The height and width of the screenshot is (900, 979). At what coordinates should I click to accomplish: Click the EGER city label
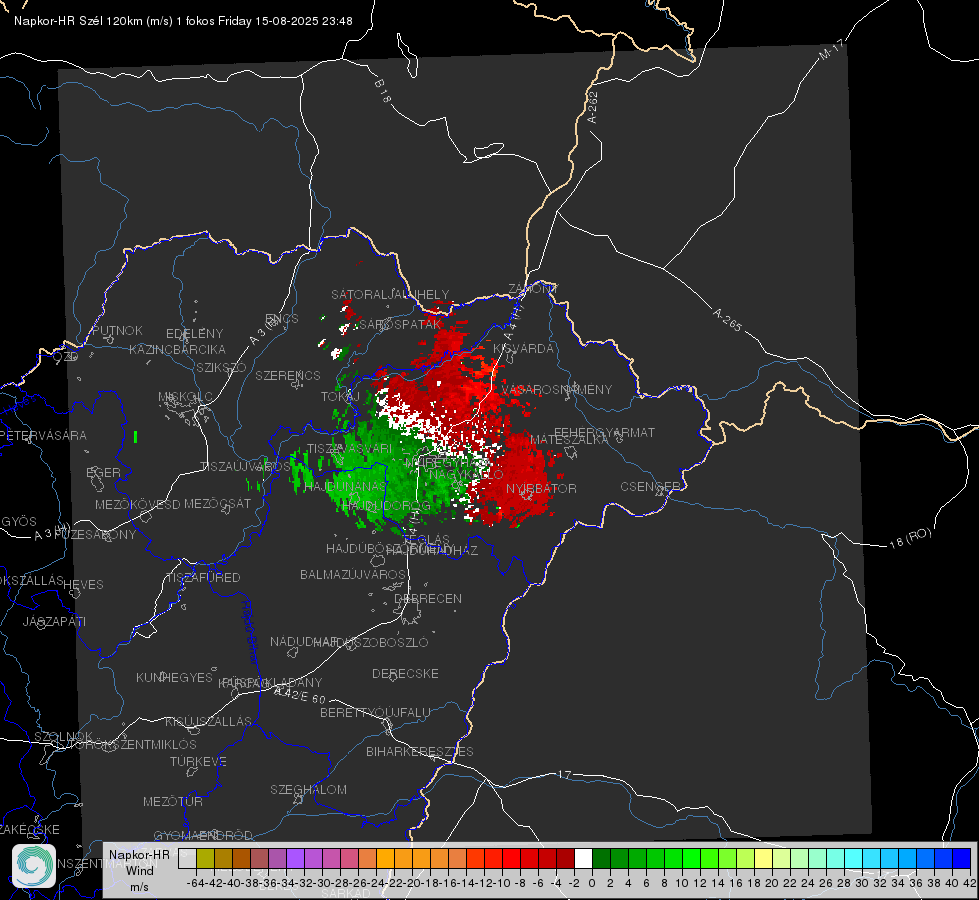[104, 472]
